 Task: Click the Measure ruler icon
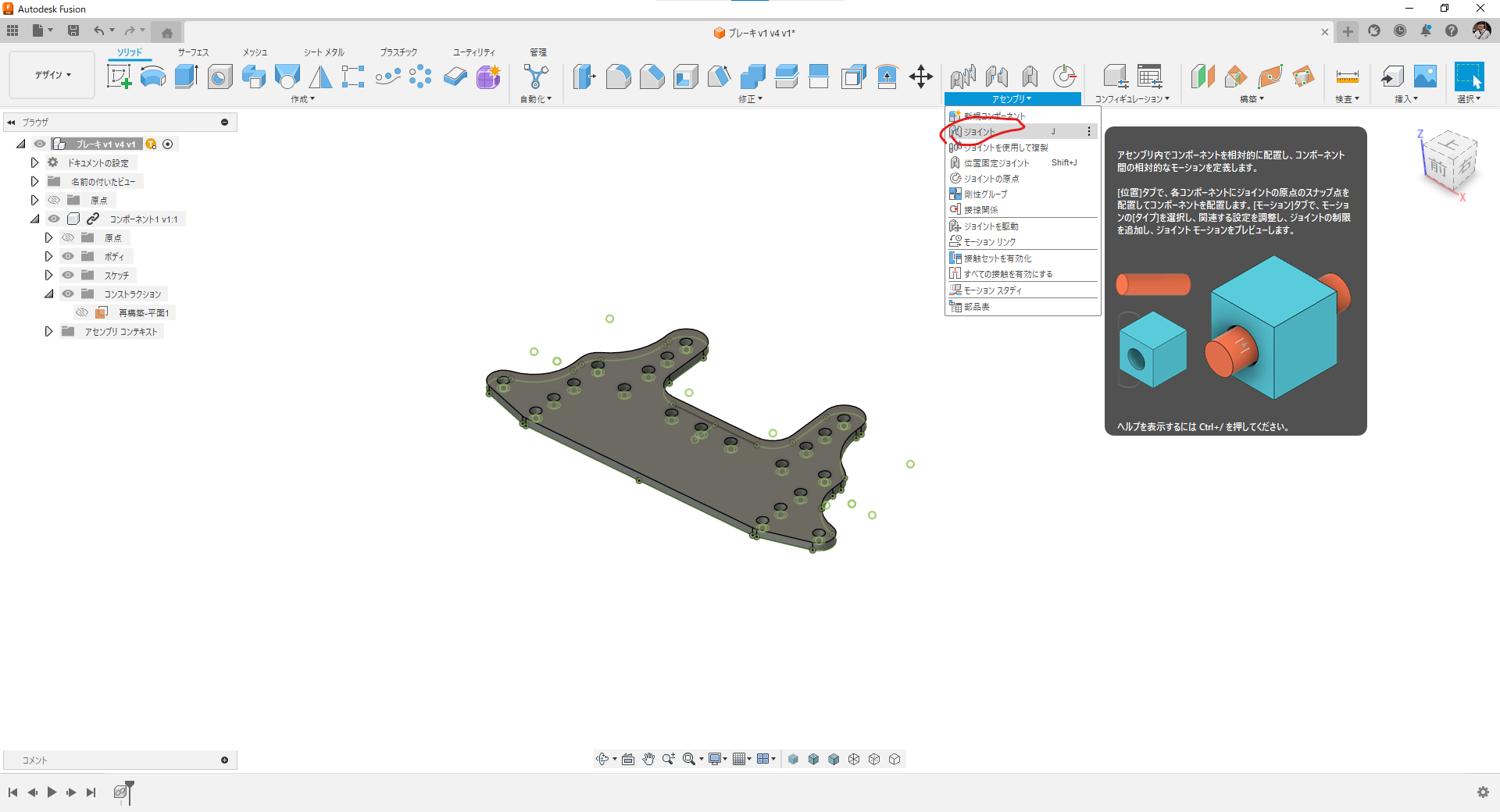click(1347, 77)
